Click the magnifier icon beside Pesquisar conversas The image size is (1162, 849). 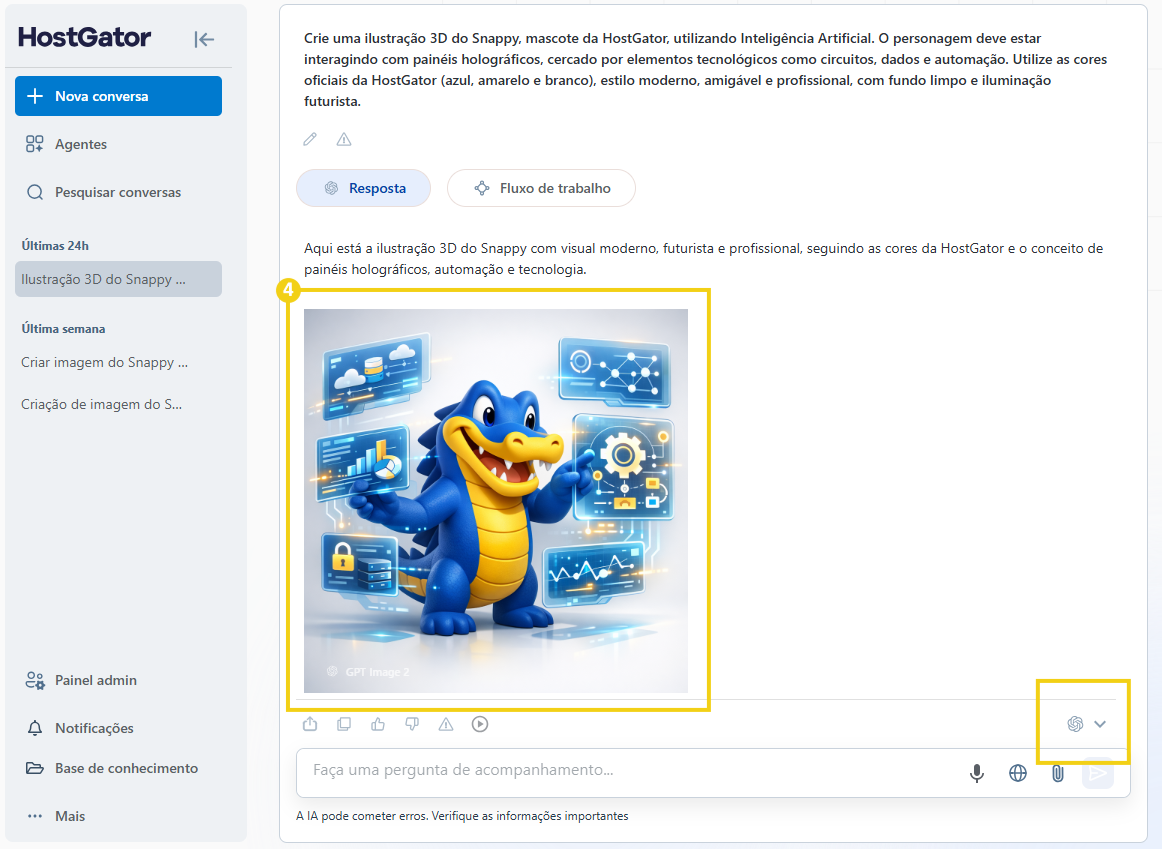pyautogui.click(x=35, y=193)
